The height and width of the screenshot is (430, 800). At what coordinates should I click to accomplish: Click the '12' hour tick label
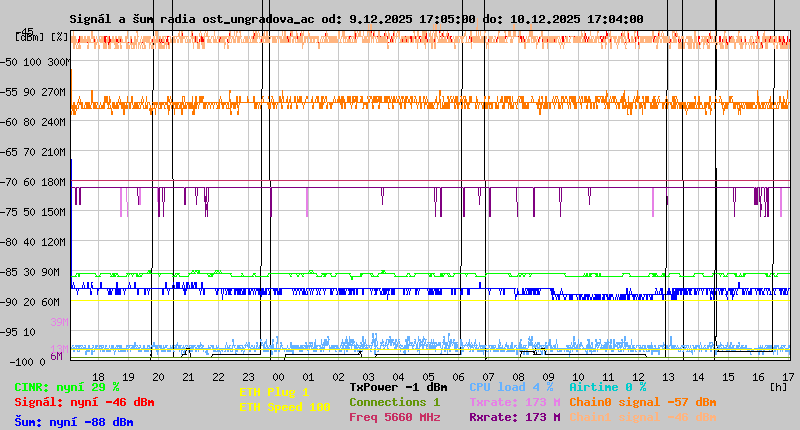638,377
